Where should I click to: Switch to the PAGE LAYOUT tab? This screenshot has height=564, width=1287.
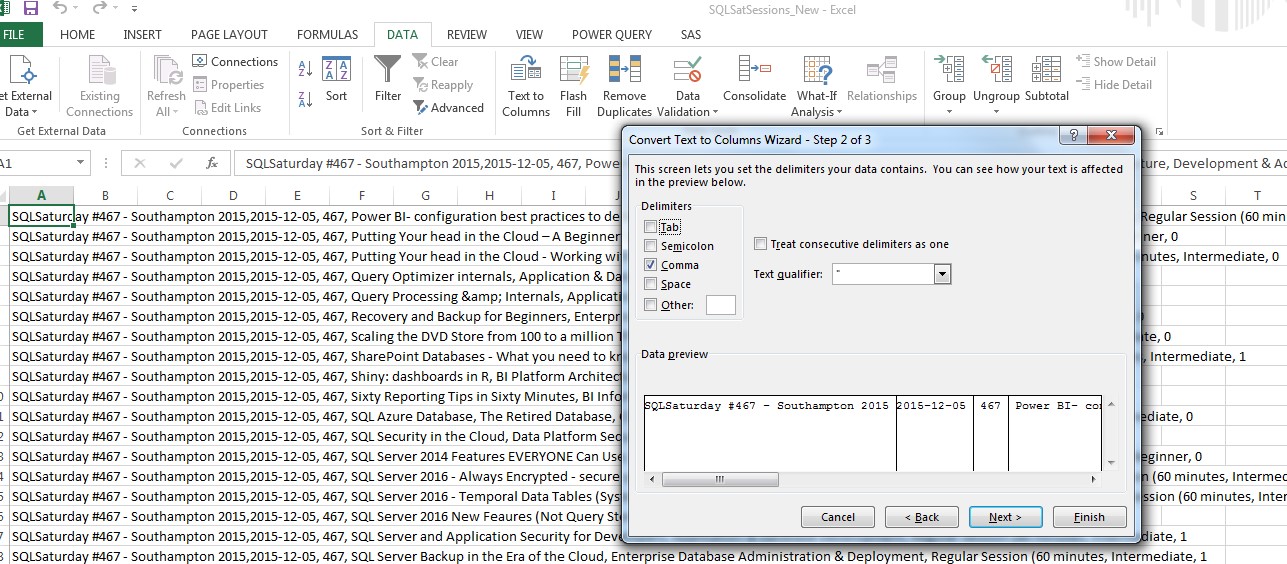point(229,34)
